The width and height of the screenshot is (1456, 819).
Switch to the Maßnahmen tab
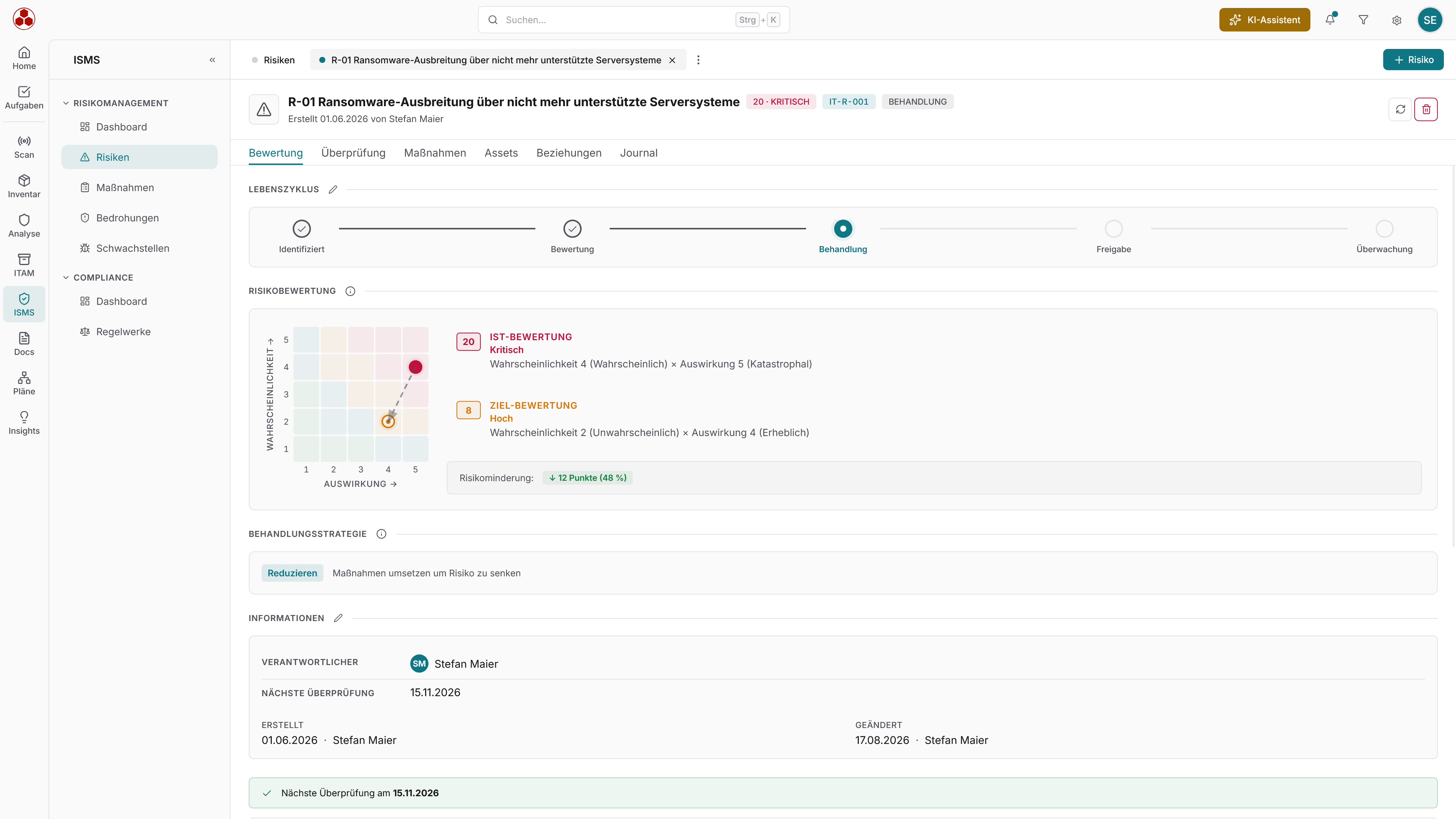click(435, 152)
